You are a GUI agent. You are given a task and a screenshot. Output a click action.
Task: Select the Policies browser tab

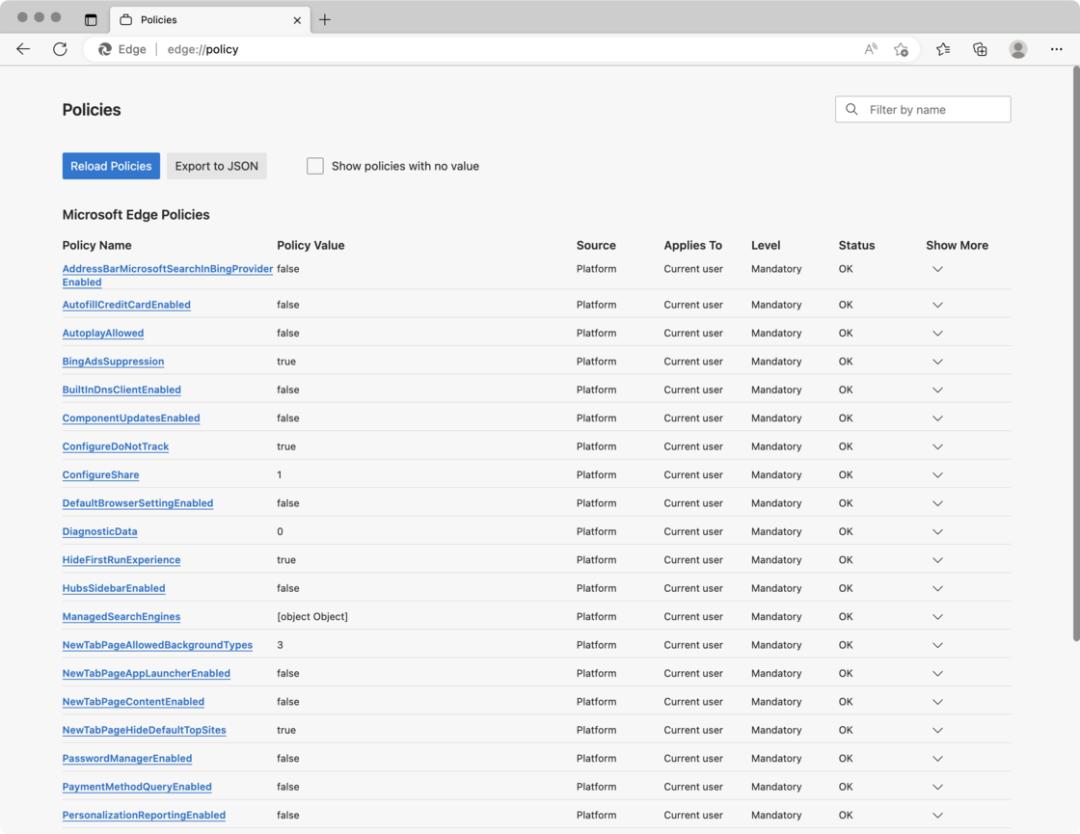click(210, 19)
